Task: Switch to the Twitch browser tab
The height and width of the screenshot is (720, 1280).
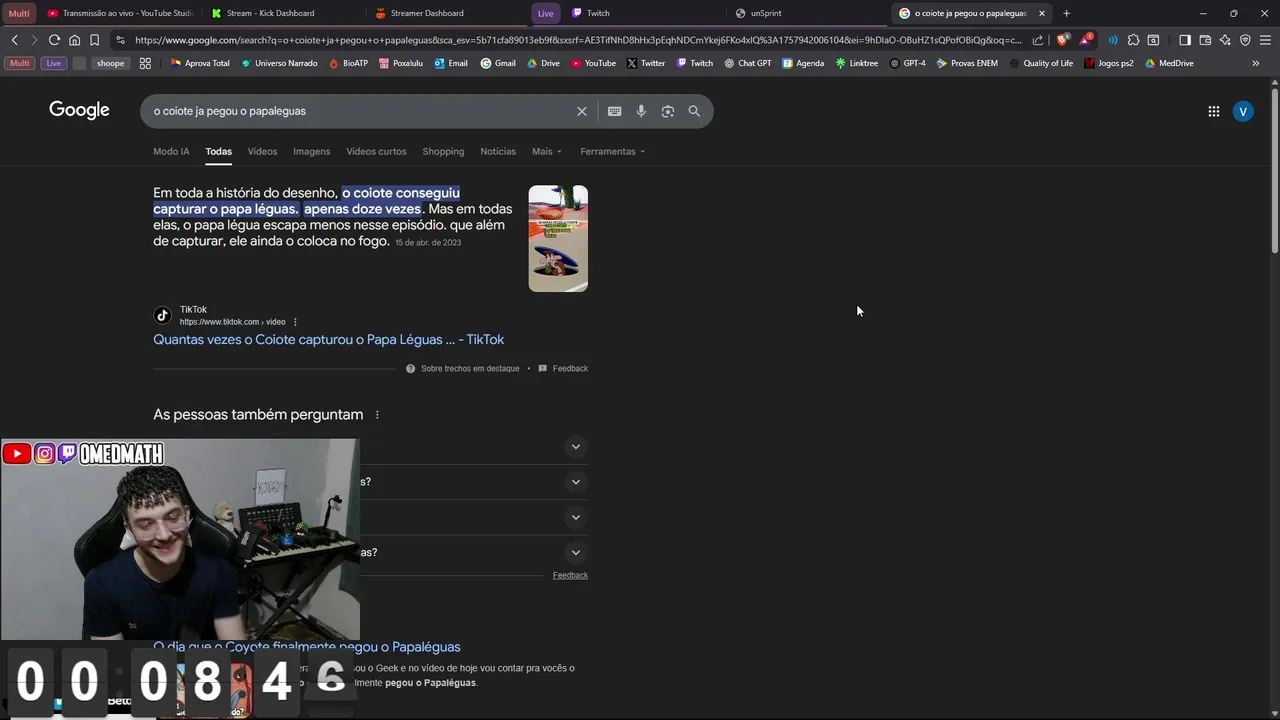Action: tap(645, 13)
